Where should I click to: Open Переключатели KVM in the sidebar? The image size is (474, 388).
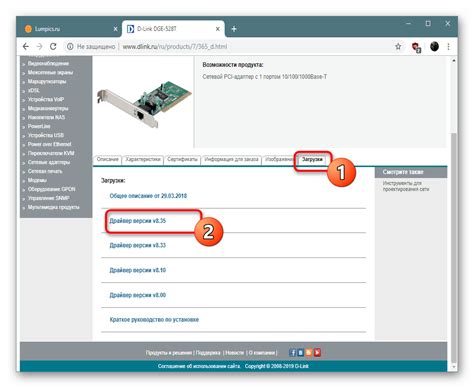click(51, 153)
